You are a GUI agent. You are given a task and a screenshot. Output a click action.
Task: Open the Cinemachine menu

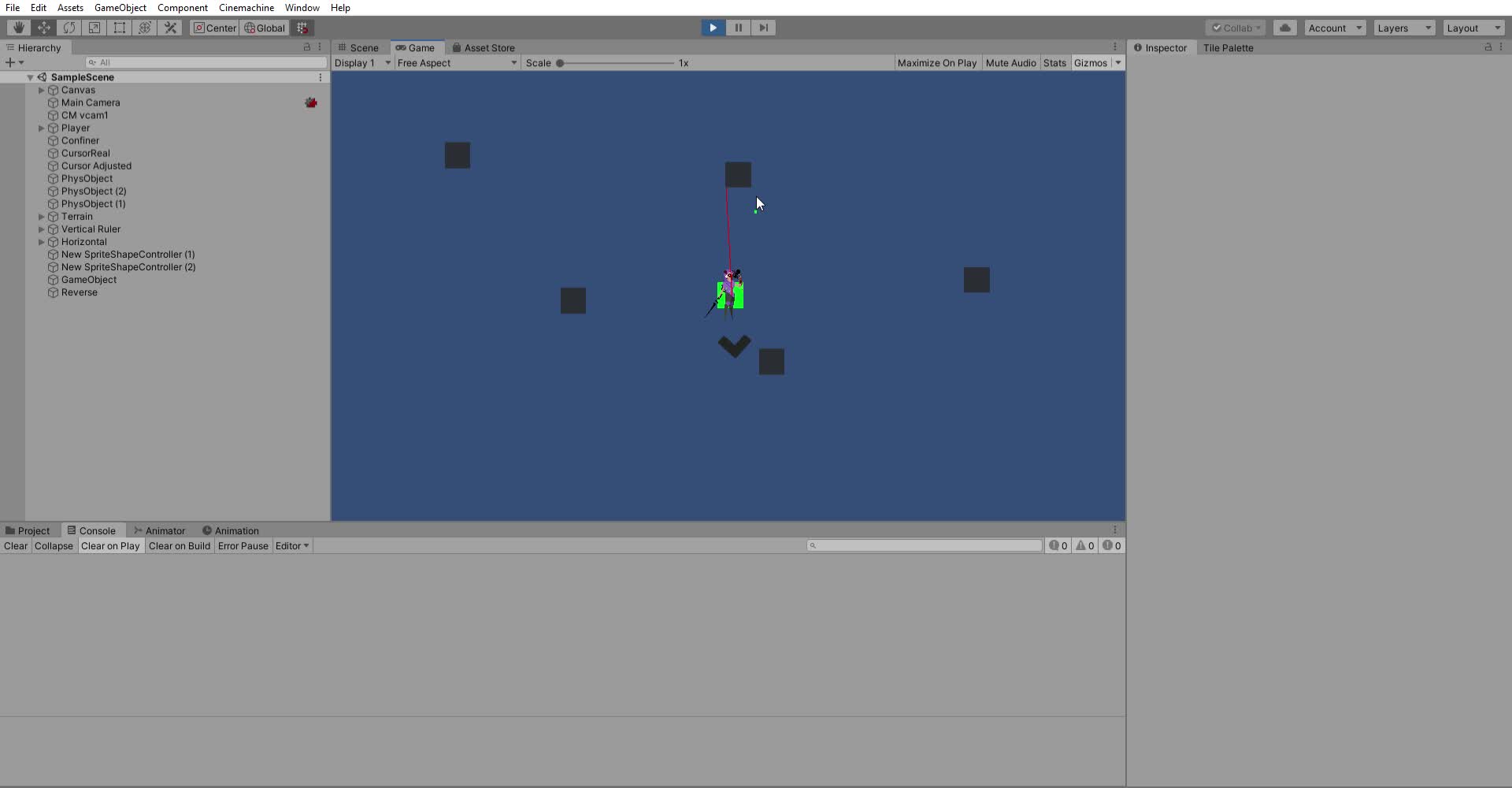pos(246,8)
